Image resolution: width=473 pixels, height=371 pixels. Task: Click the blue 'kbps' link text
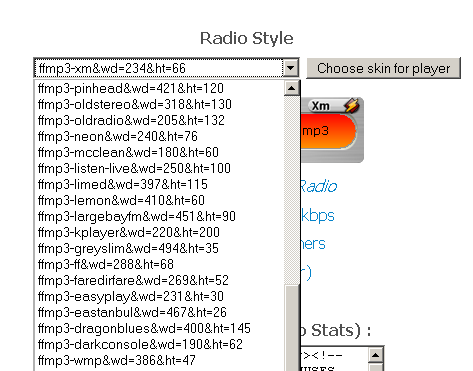pyautogui.click(x=318, y=216)
